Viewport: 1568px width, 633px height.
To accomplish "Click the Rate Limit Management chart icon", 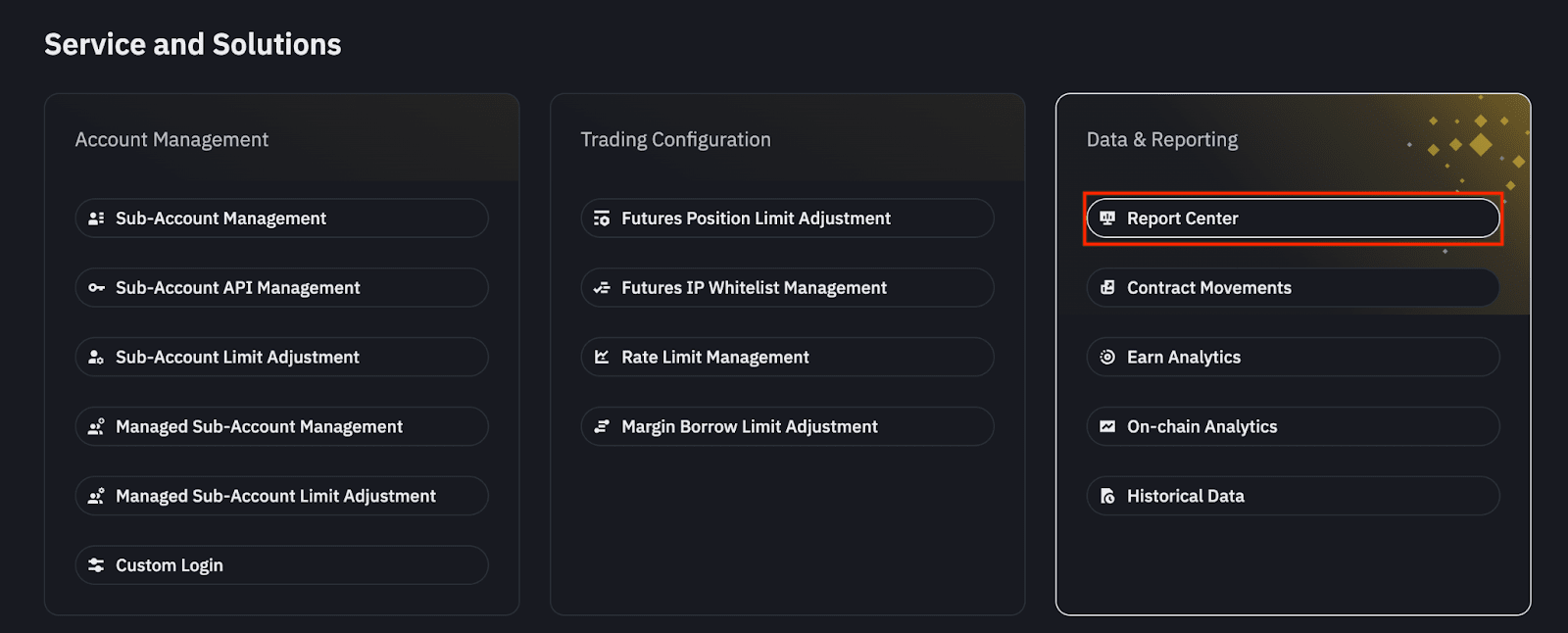I will click(602, 358).
